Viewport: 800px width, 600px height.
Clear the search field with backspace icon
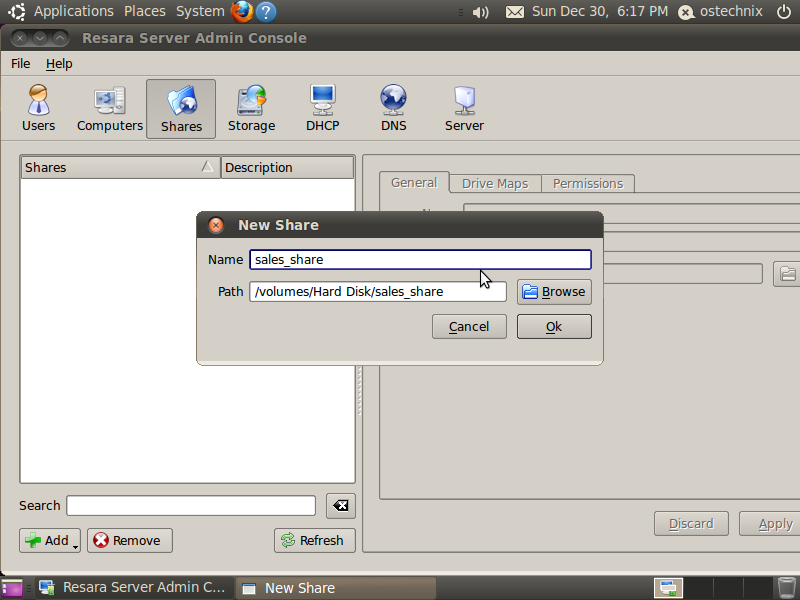point(340,506)
